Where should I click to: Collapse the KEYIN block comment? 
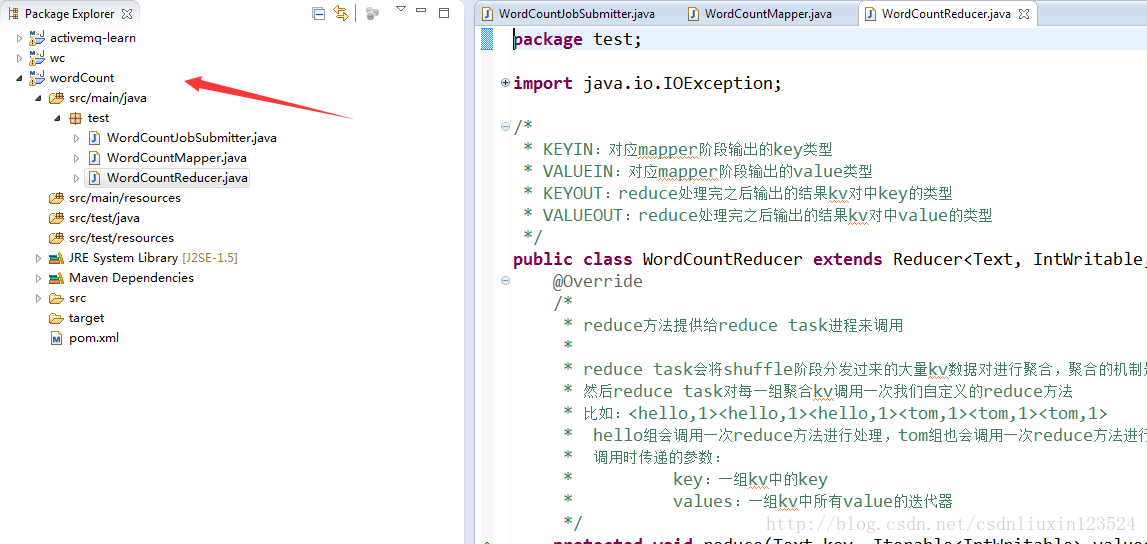click(505, 126)
